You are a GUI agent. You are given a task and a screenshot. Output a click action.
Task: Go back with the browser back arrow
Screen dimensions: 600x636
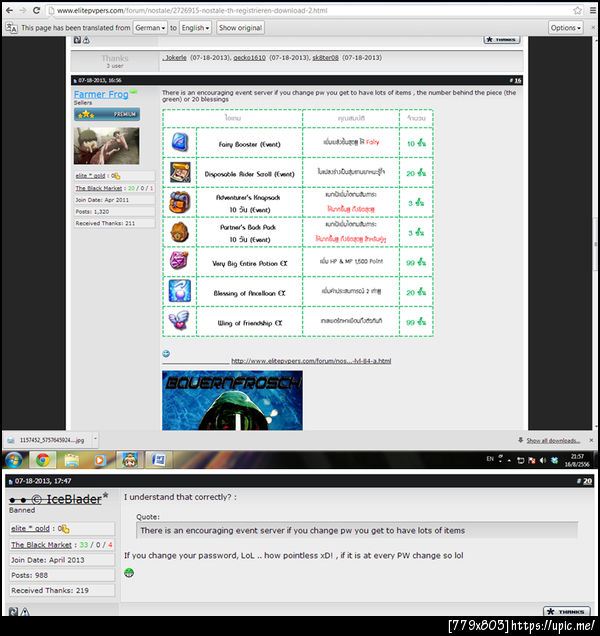(9, 11)
